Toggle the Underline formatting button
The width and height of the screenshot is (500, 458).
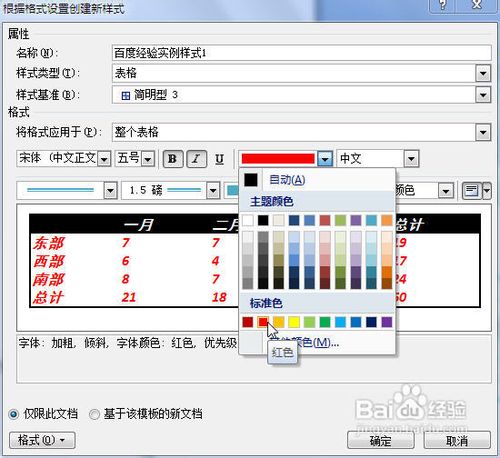click(x=219, y=159)
